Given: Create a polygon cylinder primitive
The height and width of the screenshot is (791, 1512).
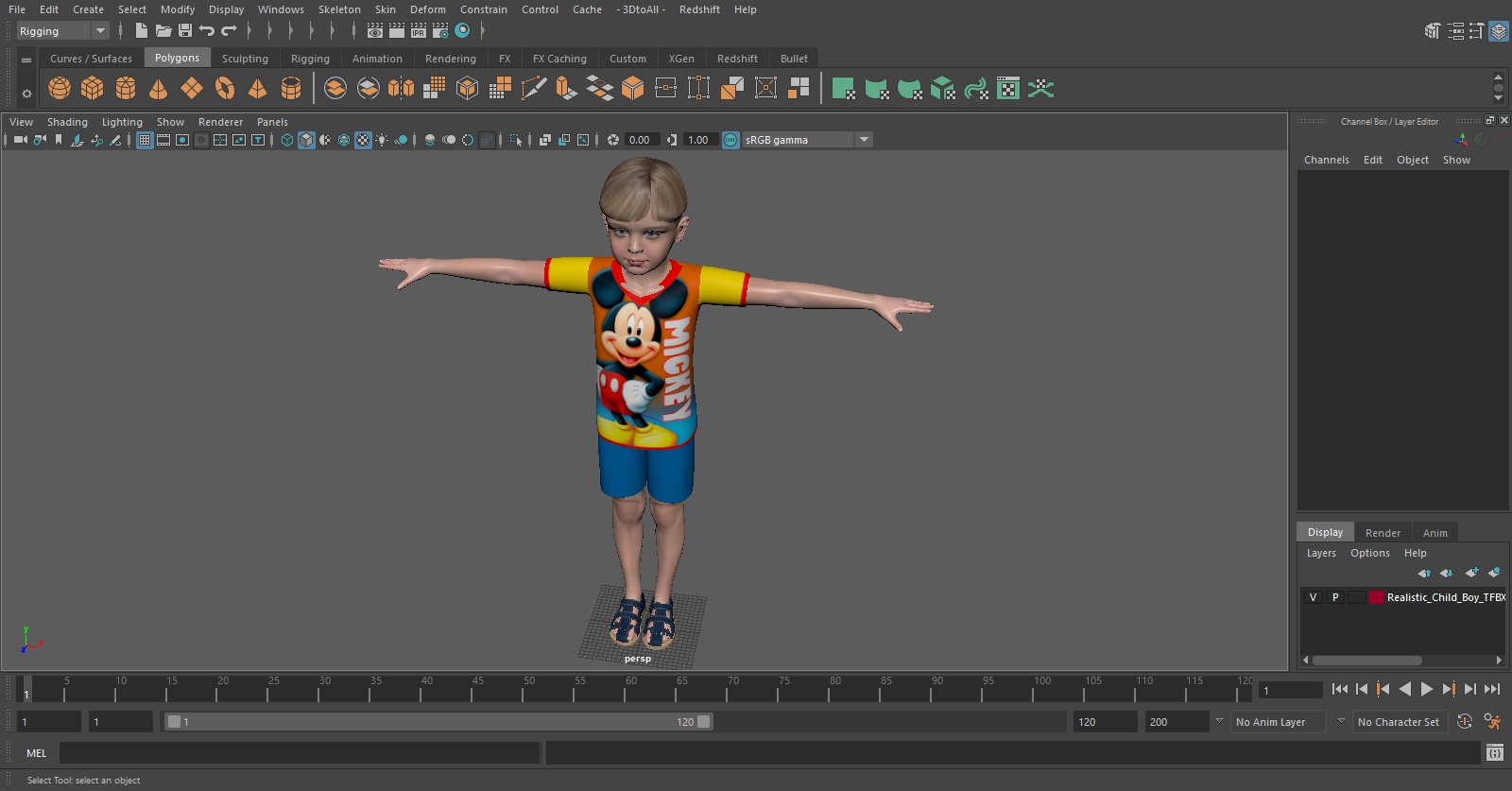Looking at the screenshot, I should pyautogui.click(x=126, y=89).
